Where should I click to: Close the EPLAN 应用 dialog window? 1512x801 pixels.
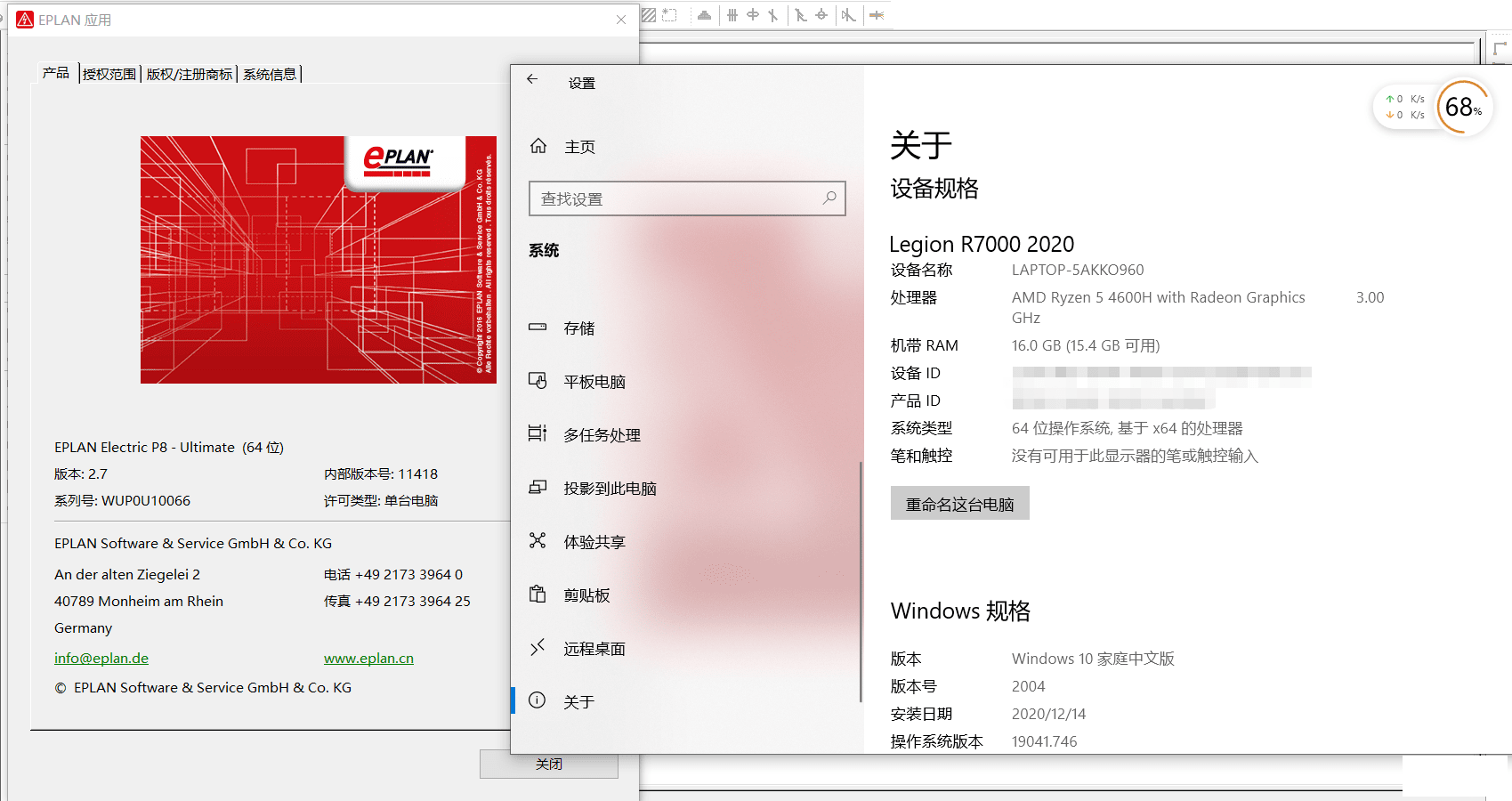[621, 20]
